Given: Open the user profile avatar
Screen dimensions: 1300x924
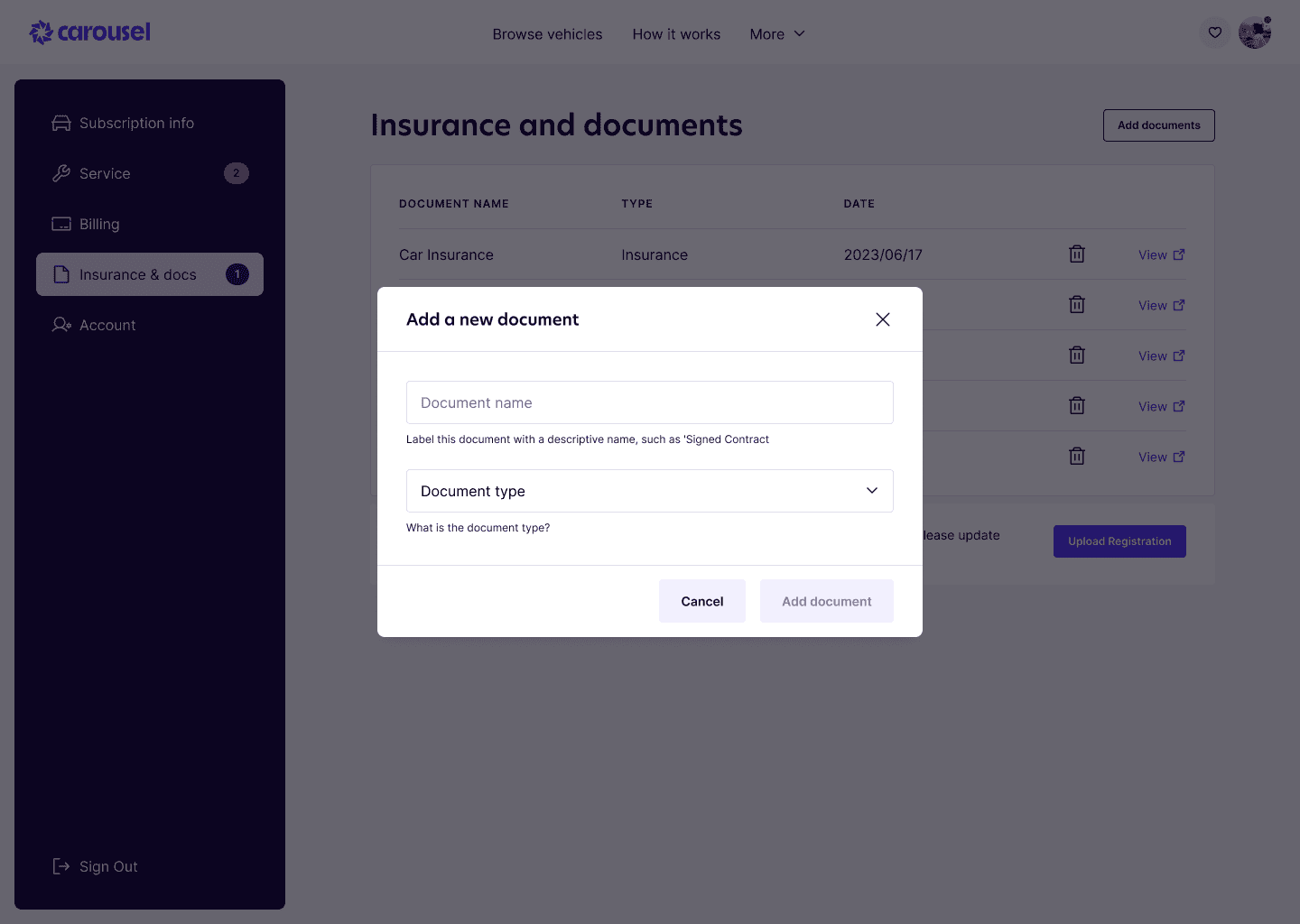Looking at the screenshot, I should [x=1254, y=33].
